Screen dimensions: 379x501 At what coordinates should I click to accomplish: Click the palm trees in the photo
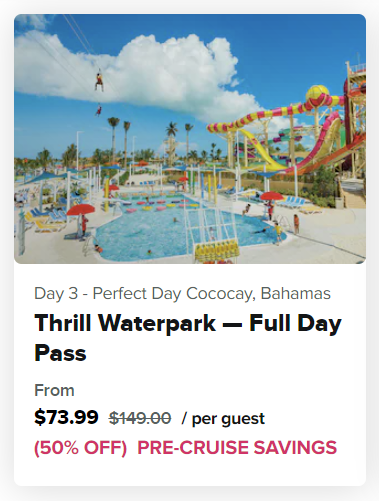click(119, 137)
